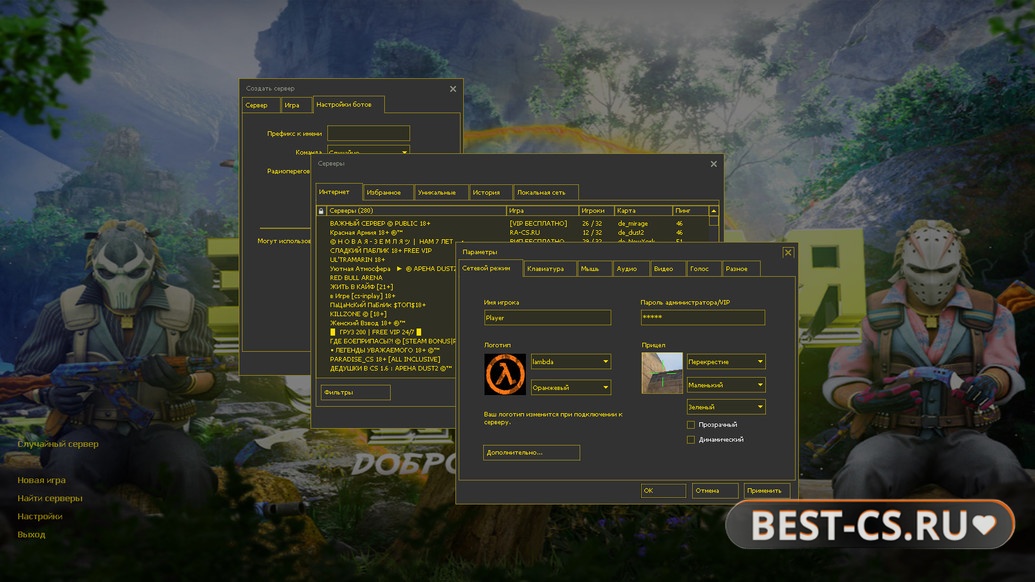The height and width of the screenshot is (582, 1035).
Task: Sort by the Игра column header
Action: coord(542,210)
